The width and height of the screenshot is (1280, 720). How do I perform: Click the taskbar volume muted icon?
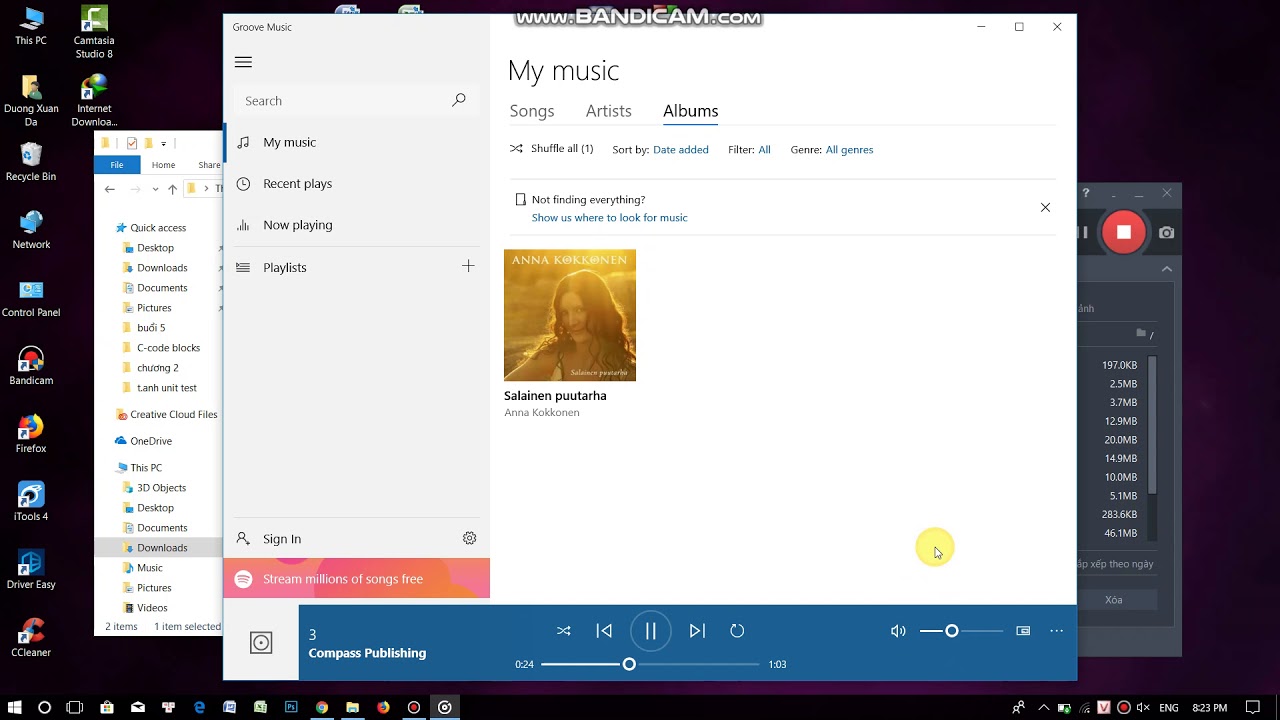(1143, 708)
